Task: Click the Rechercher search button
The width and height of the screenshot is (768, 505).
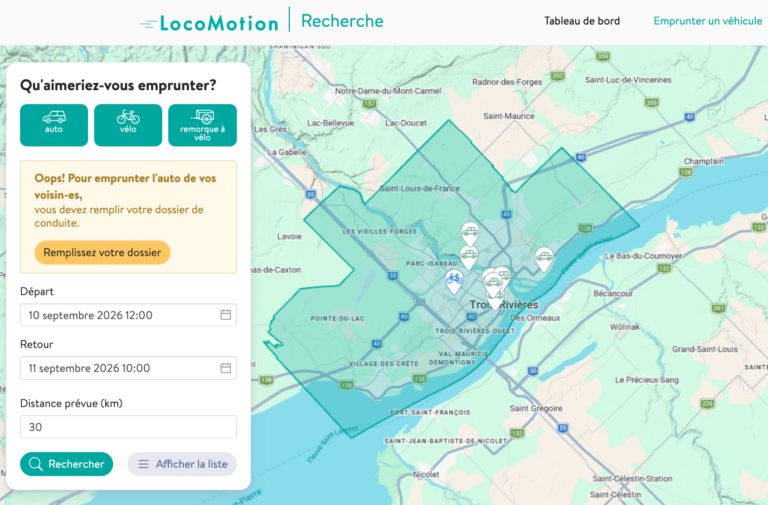Action: click(x=67, y=464)
